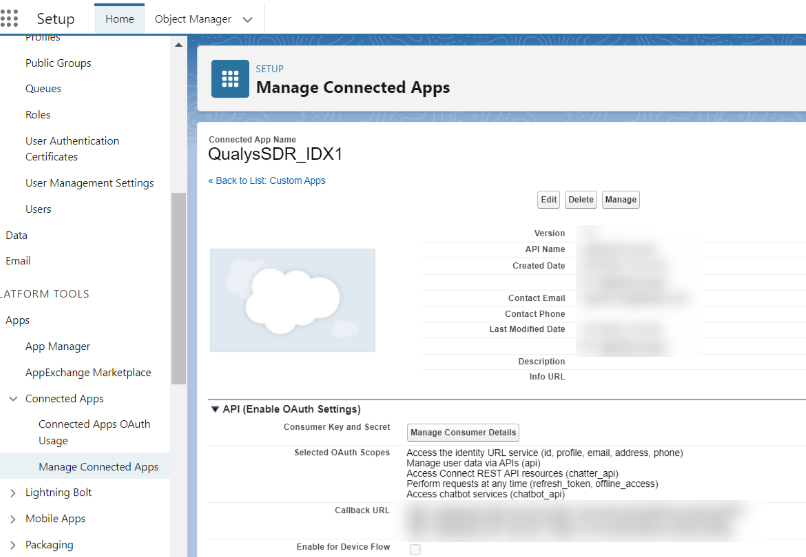Click the Delete button
This screenshot has width=806, height=557.
point(581,199)
